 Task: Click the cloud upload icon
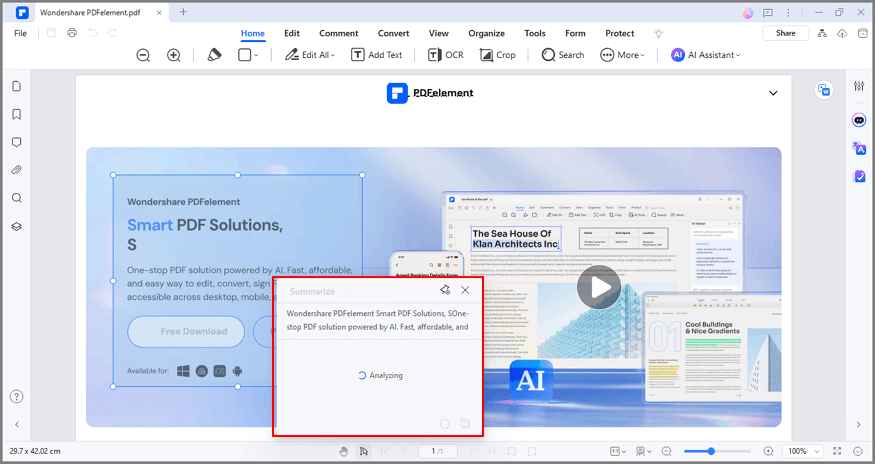(842, 34)
